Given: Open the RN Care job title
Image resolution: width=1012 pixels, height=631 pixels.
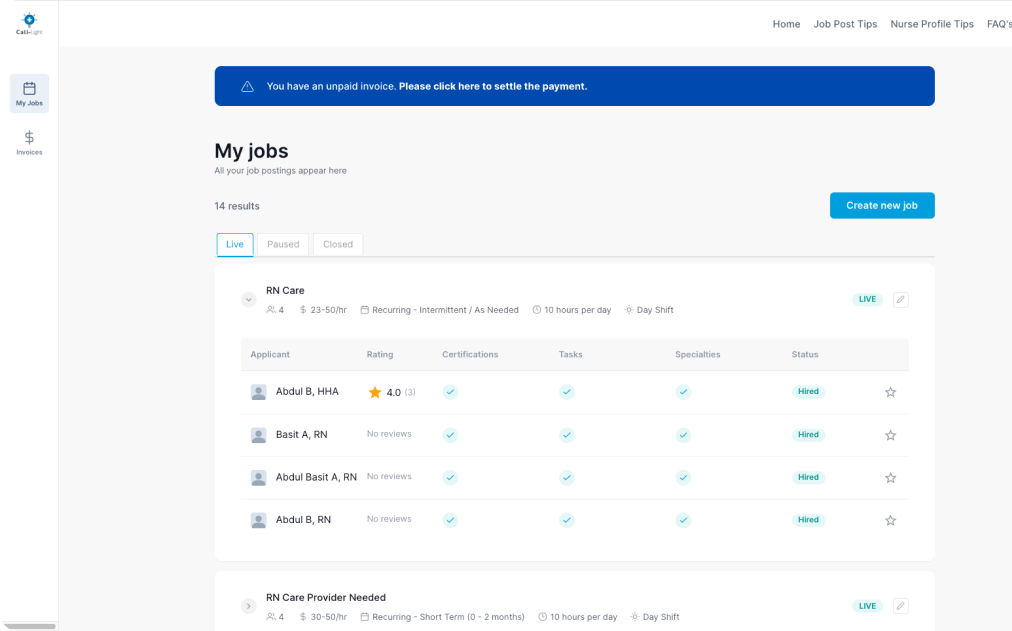Looking at the screenshot, I should click(x=285, y=290).
